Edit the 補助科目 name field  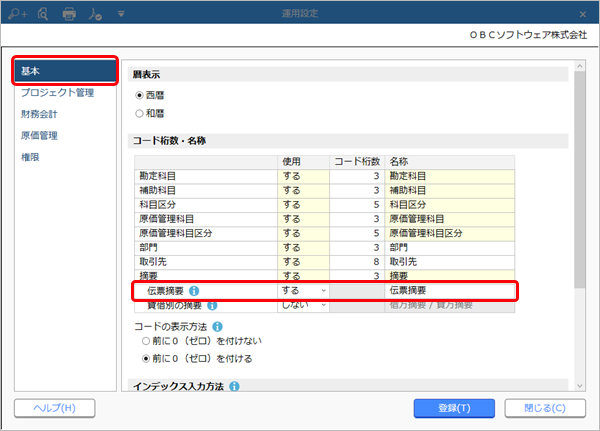pyautogui.click(x=450, y=191)
